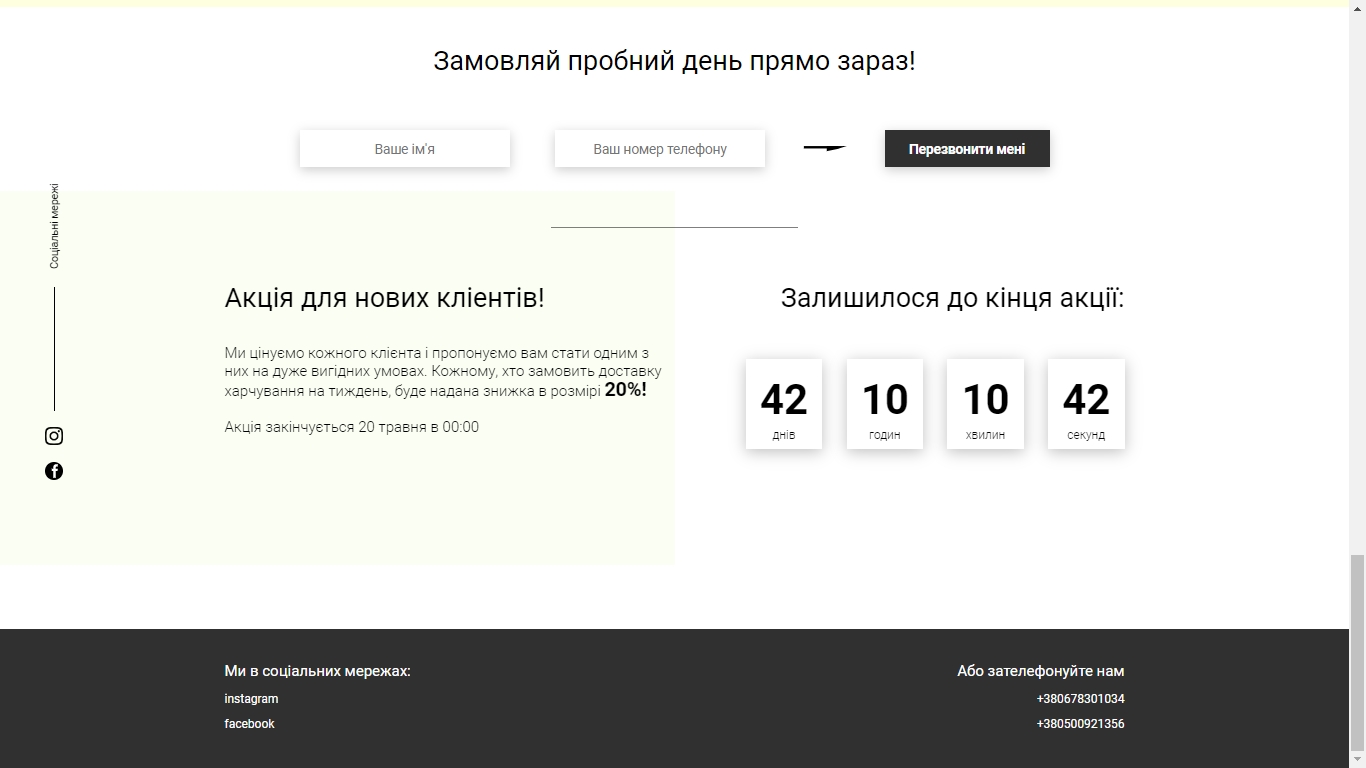
Task: Click the "Ваше ім'я" name field
Action: [x=405, y=149]
